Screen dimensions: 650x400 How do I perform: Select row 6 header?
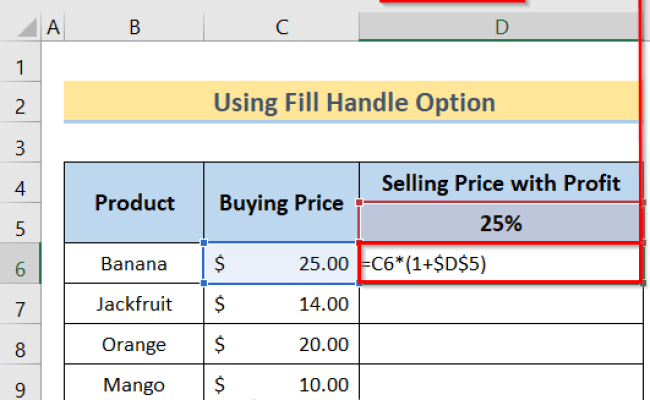20,269
